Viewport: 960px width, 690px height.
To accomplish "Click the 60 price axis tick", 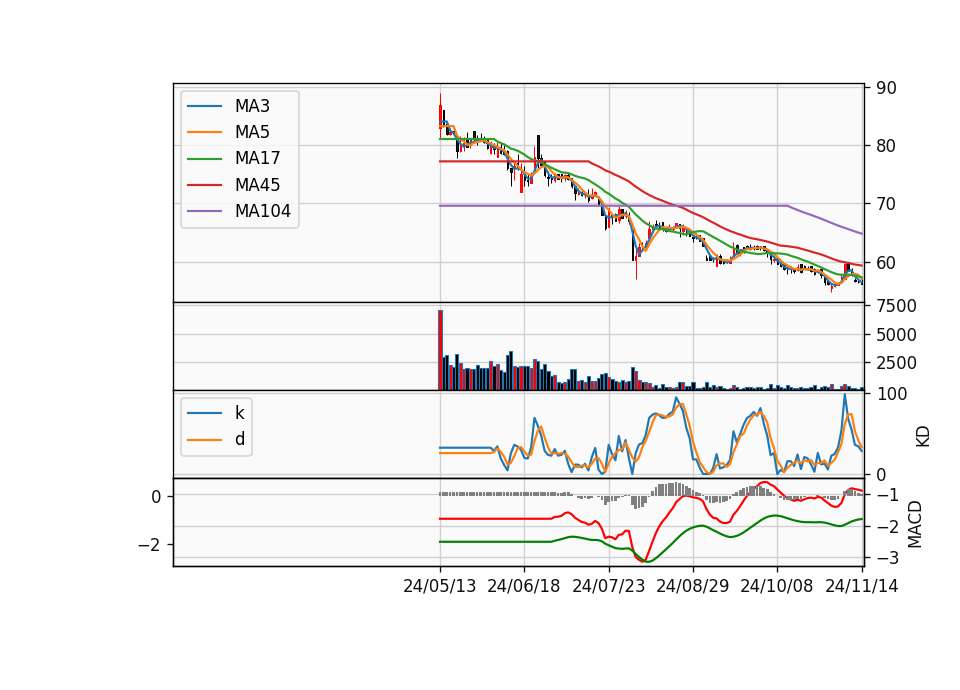I will (886, 263).
